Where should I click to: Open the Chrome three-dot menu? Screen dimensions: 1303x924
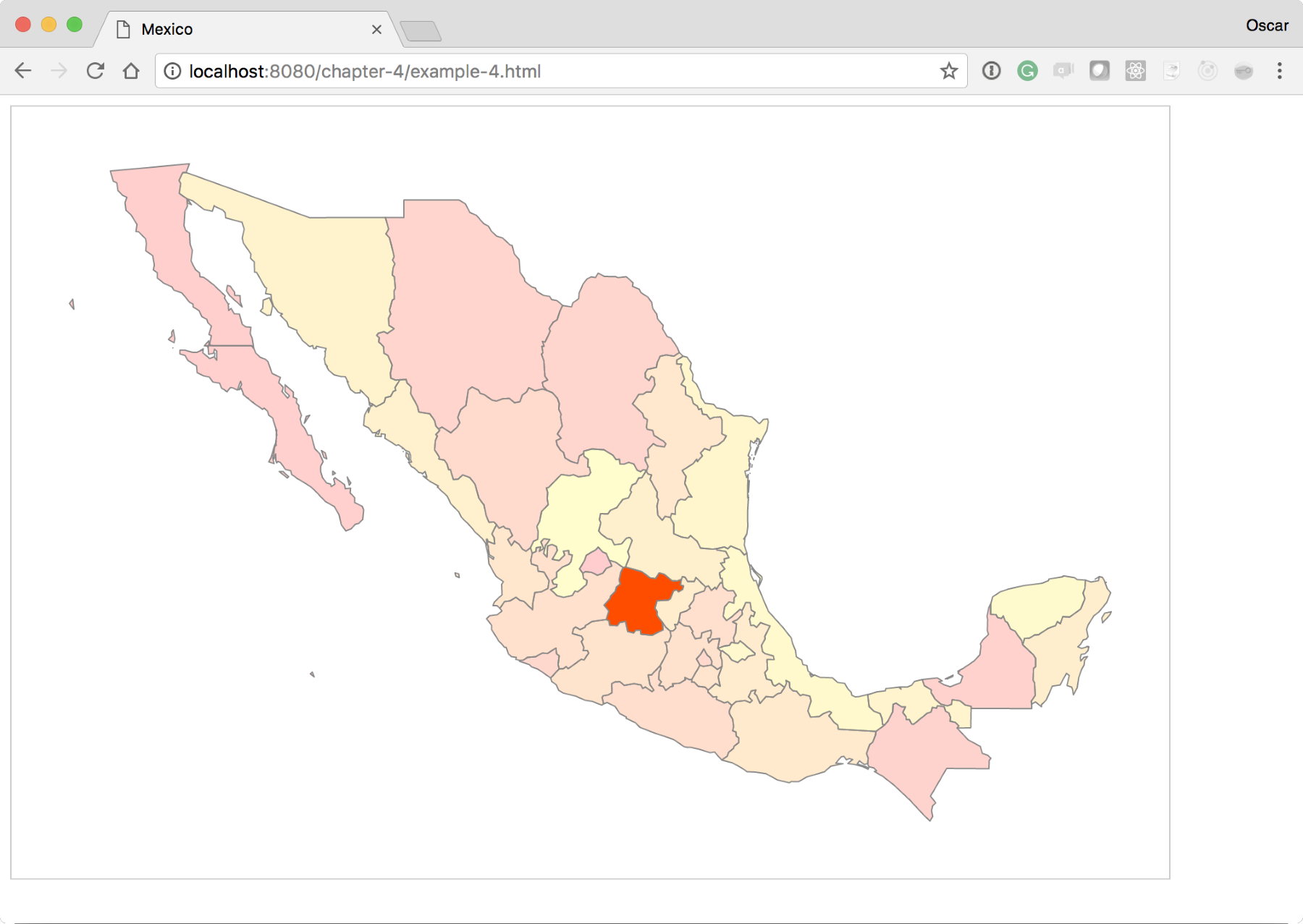pos(1279,71)
